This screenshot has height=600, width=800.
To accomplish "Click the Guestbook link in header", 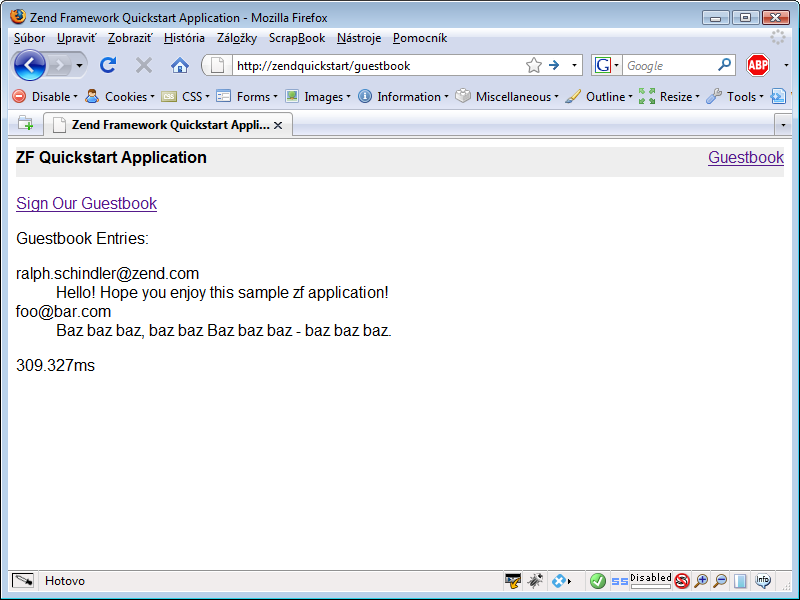I will pos(746,157).
